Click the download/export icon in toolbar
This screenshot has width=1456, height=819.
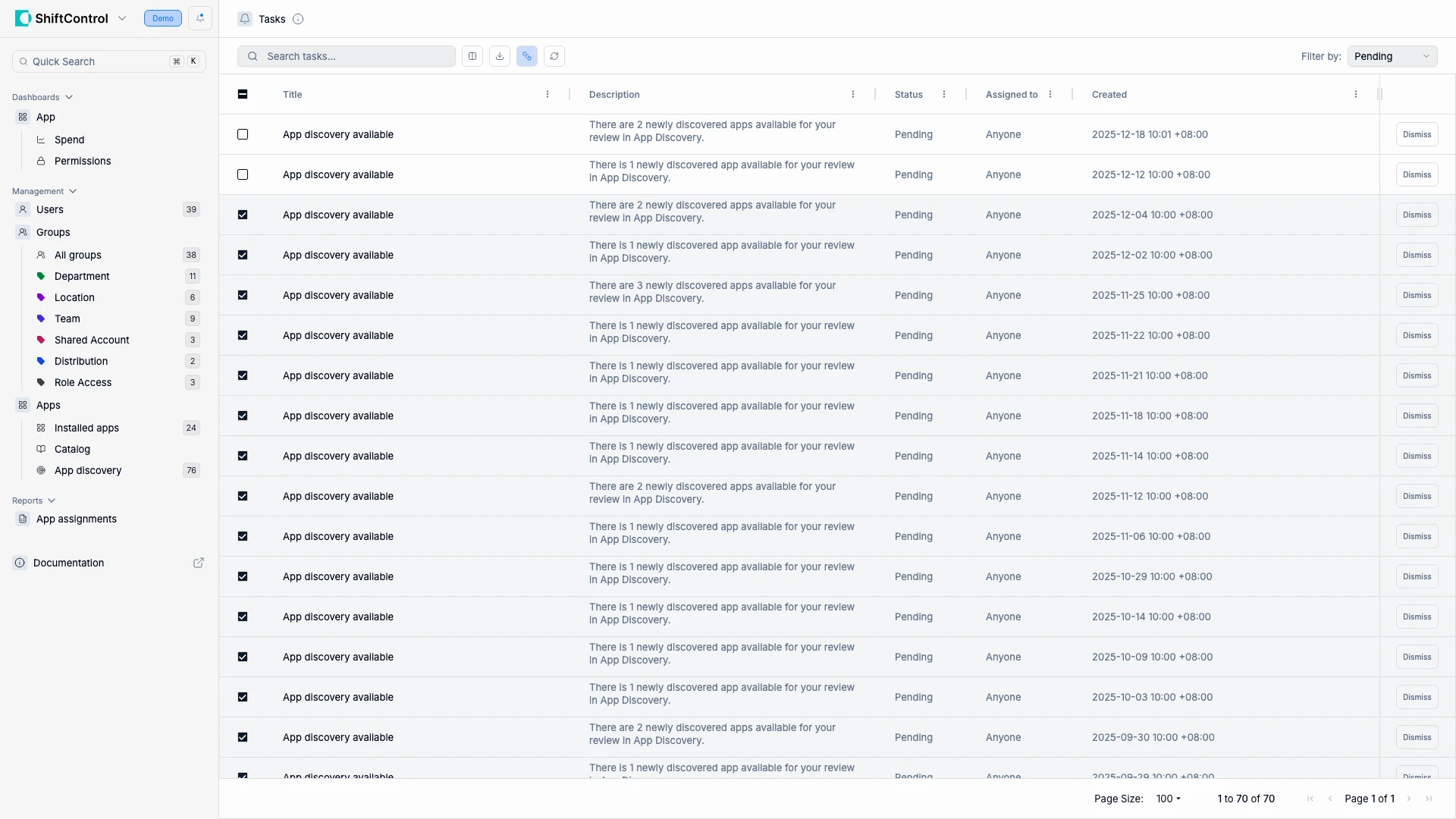tap(500, 56)
